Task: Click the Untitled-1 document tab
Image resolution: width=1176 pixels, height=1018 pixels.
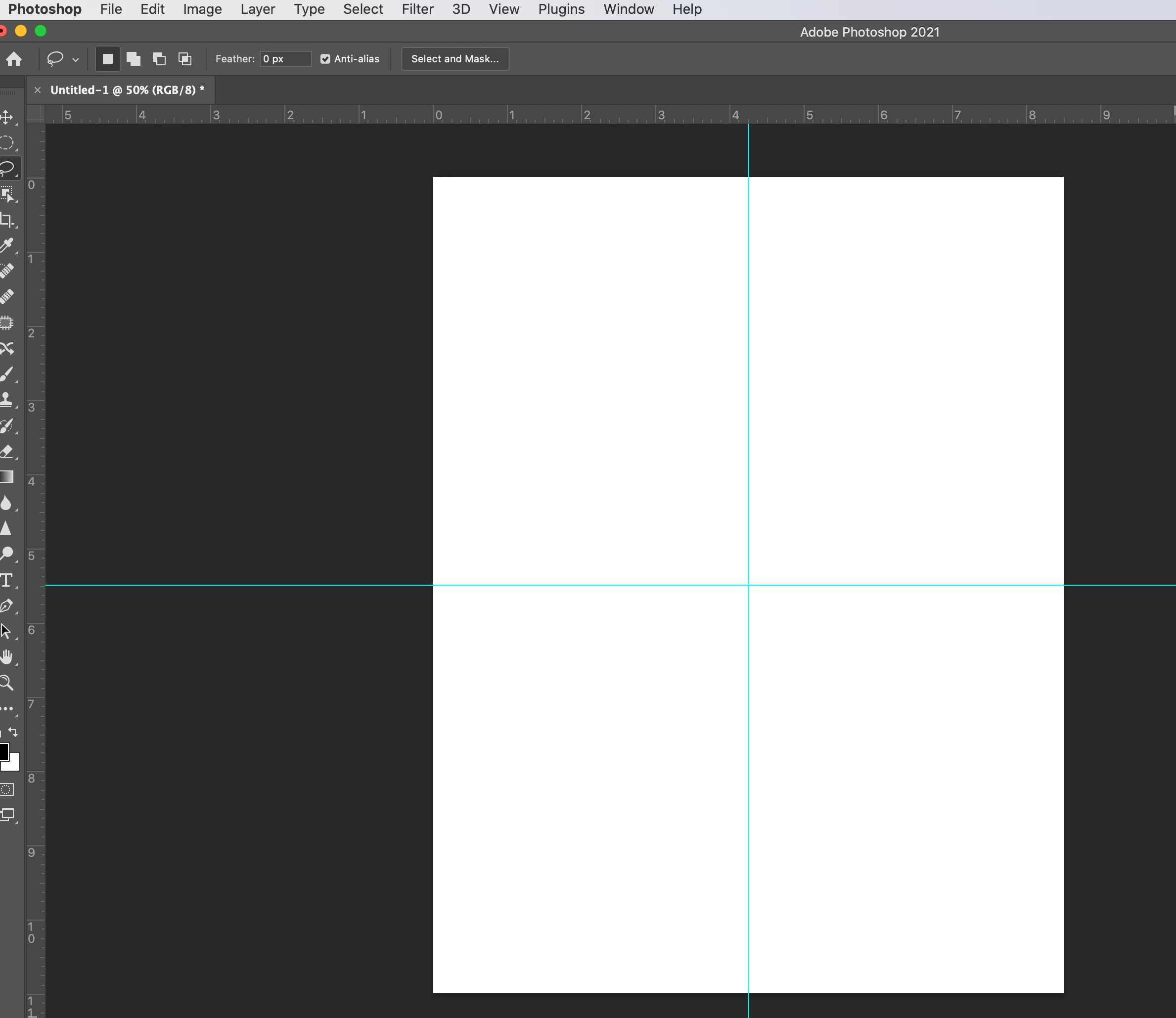Action: coord(127,90)
